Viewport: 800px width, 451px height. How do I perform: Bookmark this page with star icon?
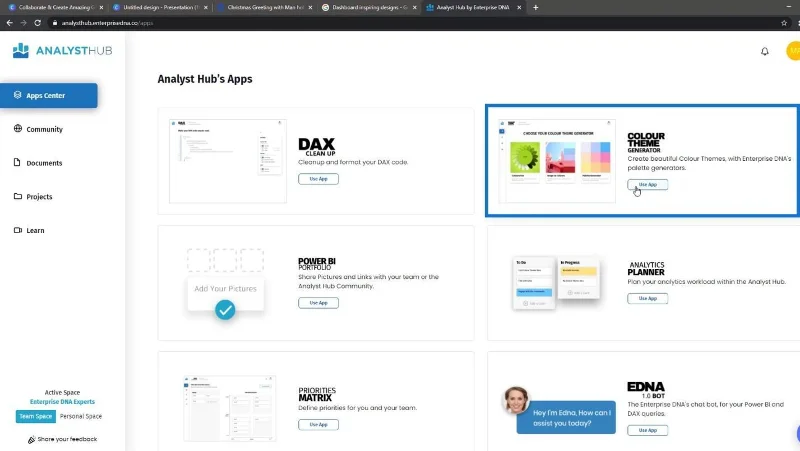point(784,22)
